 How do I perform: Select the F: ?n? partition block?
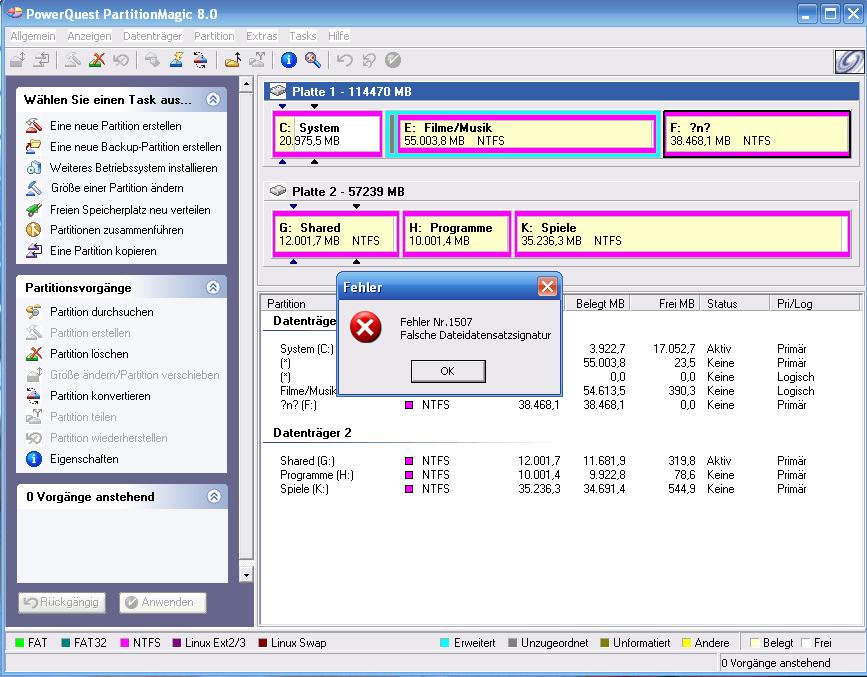tap(756, 134)
